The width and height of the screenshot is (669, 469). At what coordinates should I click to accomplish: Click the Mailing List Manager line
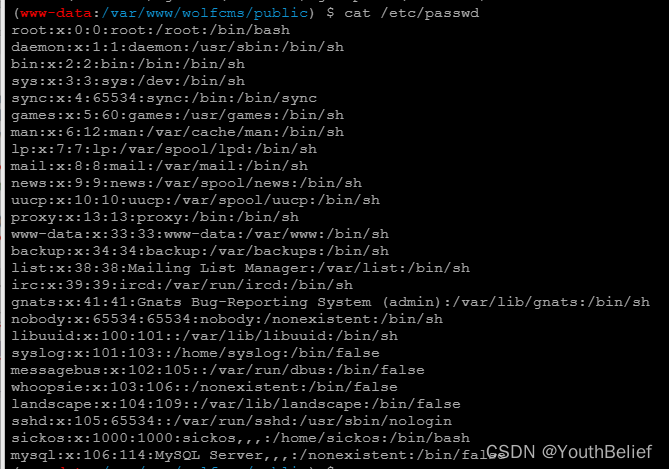(241, 268)
